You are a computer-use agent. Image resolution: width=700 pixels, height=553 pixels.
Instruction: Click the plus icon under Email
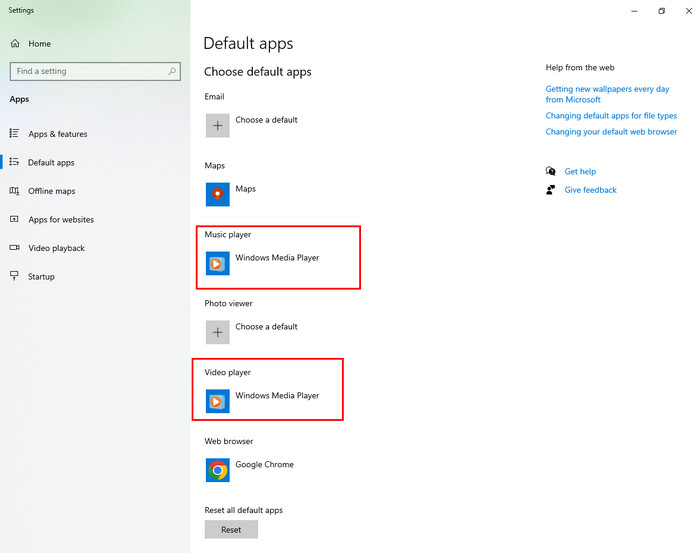pyautogui.click(x=217, y=125)
